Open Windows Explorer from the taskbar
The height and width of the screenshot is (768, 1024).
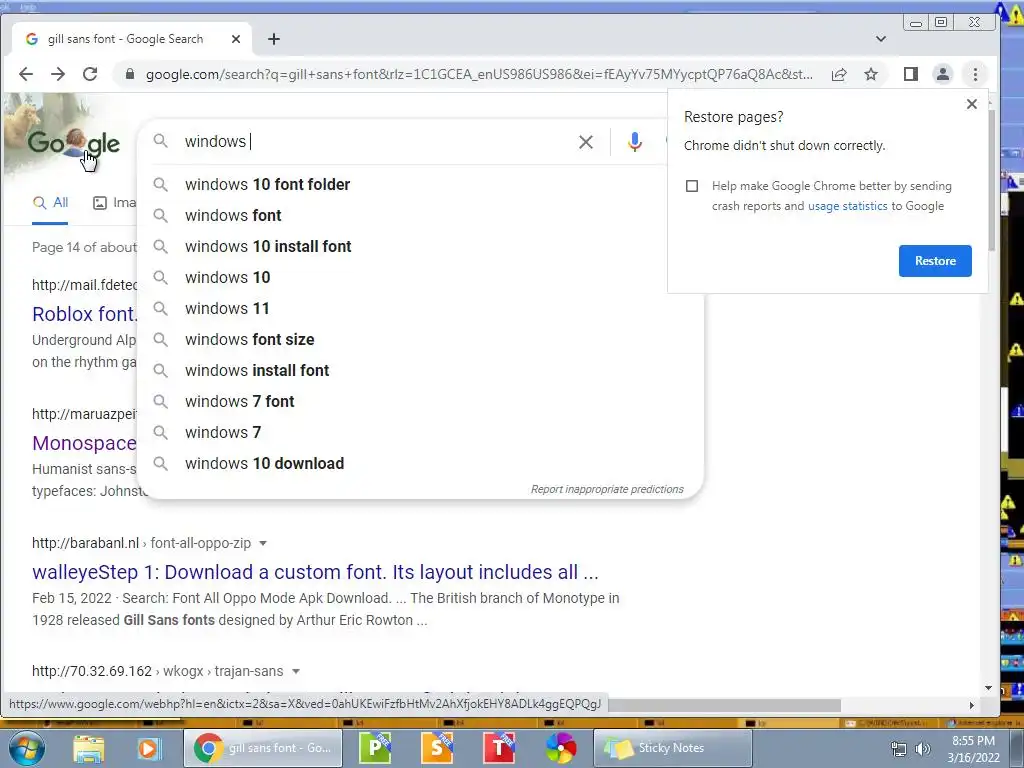[x=88, y=748]
